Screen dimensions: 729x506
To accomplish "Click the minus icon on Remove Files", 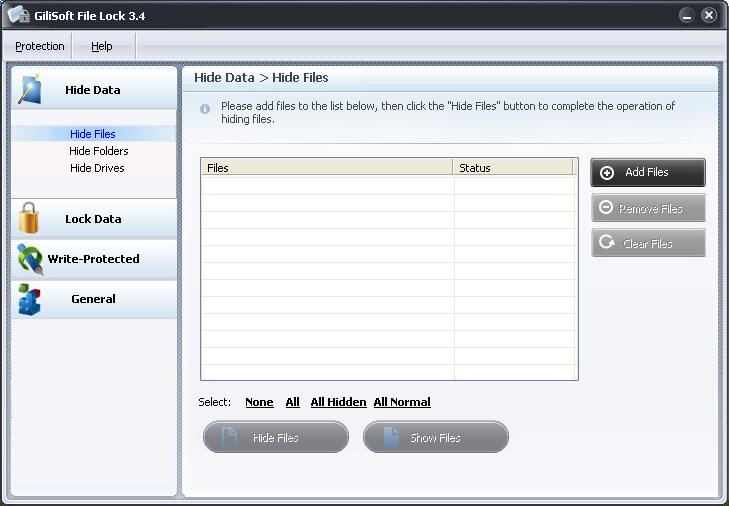I will coord(606,207).
